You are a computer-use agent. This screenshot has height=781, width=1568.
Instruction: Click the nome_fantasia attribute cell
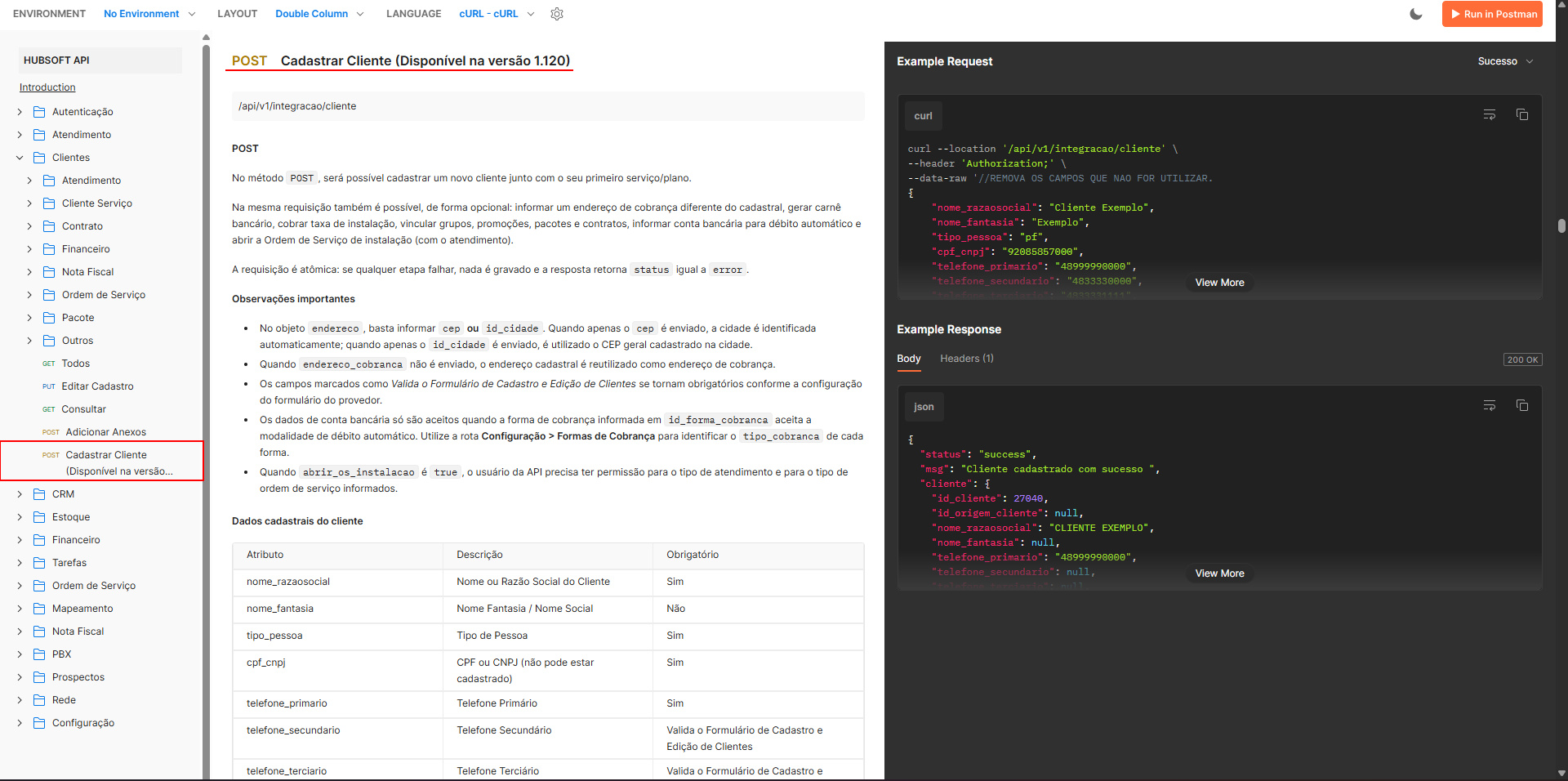(338, 609)
